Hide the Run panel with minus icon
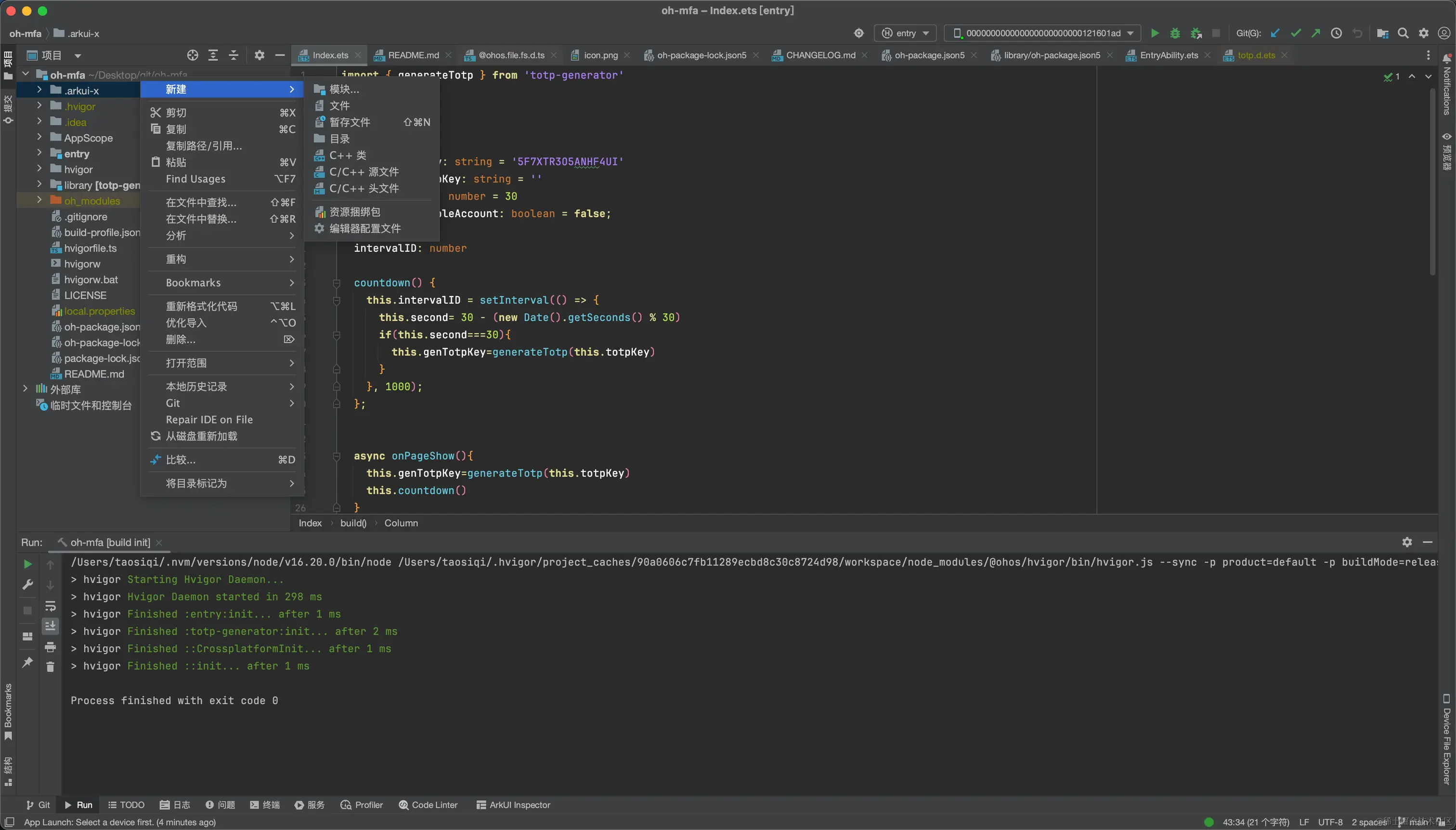The height and width of the screenshot is (830, 1456). pos(1428,542)
